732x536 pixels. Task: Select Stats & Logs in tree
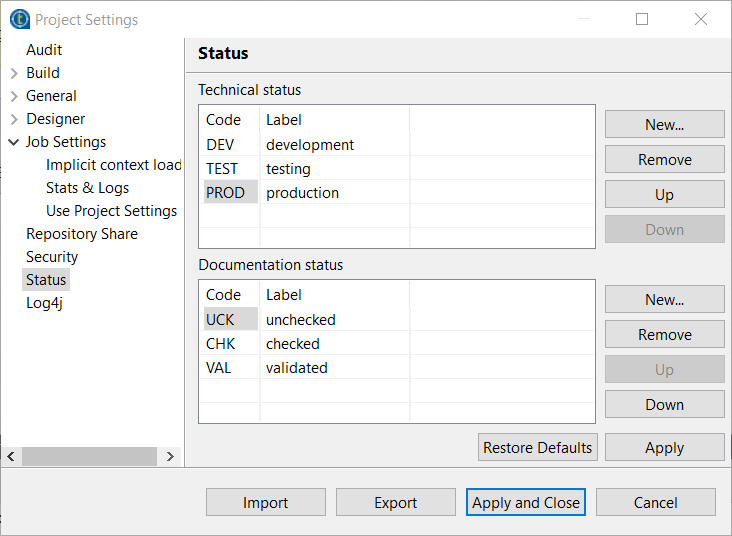(x=87, y=188)
